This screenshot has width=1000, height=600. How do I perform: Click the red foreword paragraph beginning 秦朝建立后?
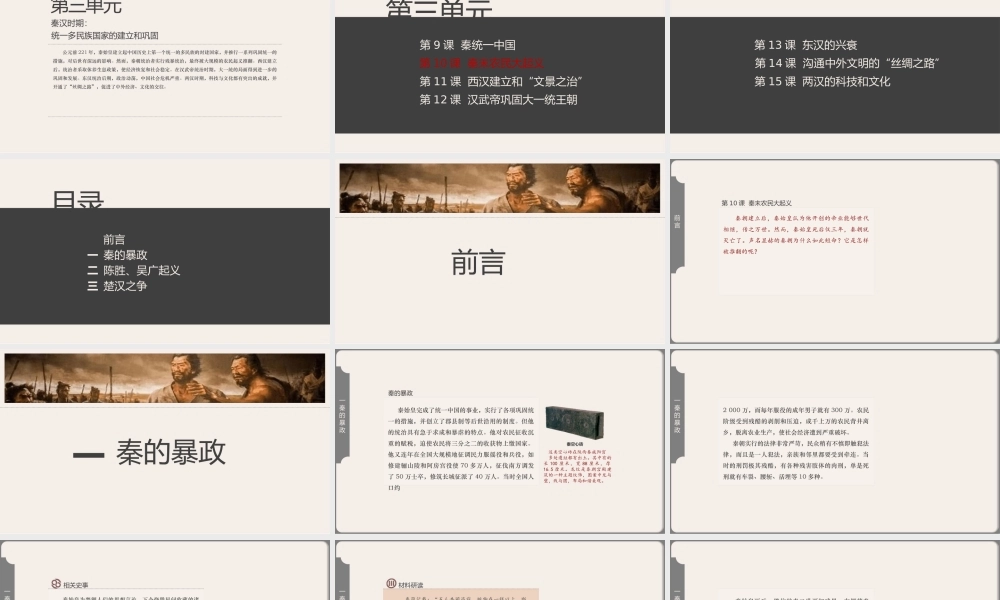click(795, 235)
